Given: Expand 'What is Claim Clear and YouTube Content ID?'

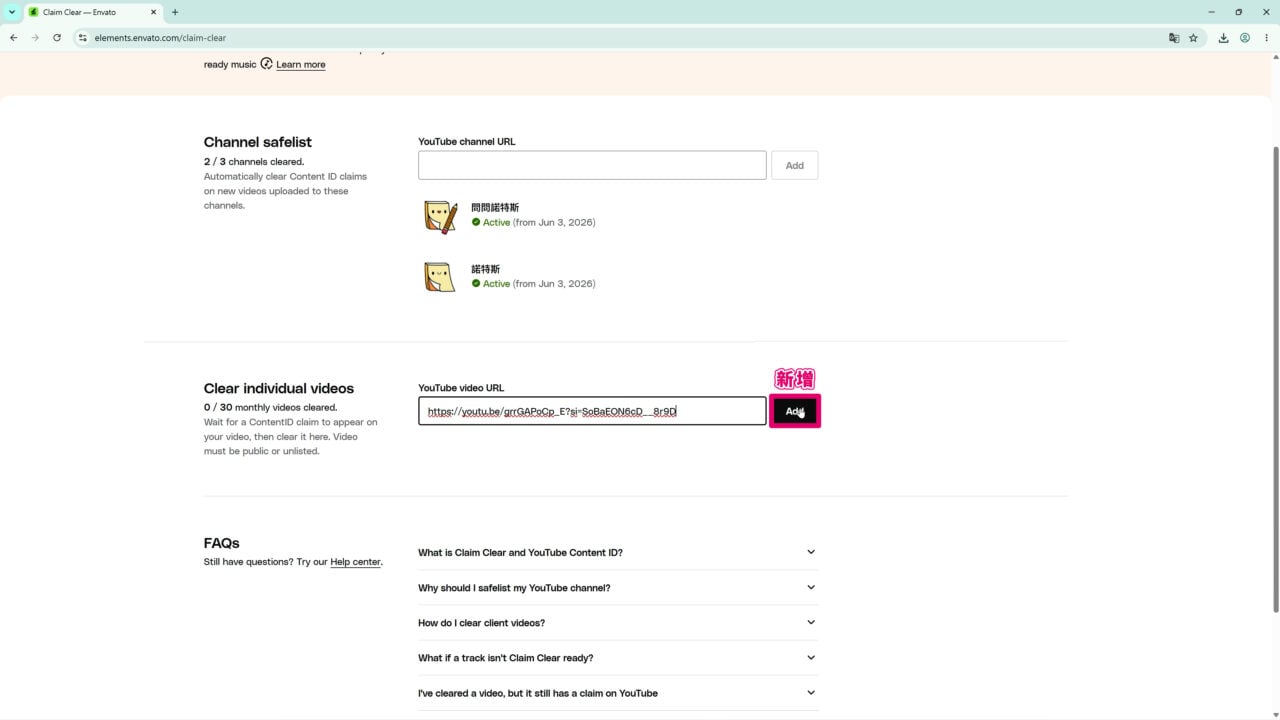Looking at the screenshot, I should (618, 552).
